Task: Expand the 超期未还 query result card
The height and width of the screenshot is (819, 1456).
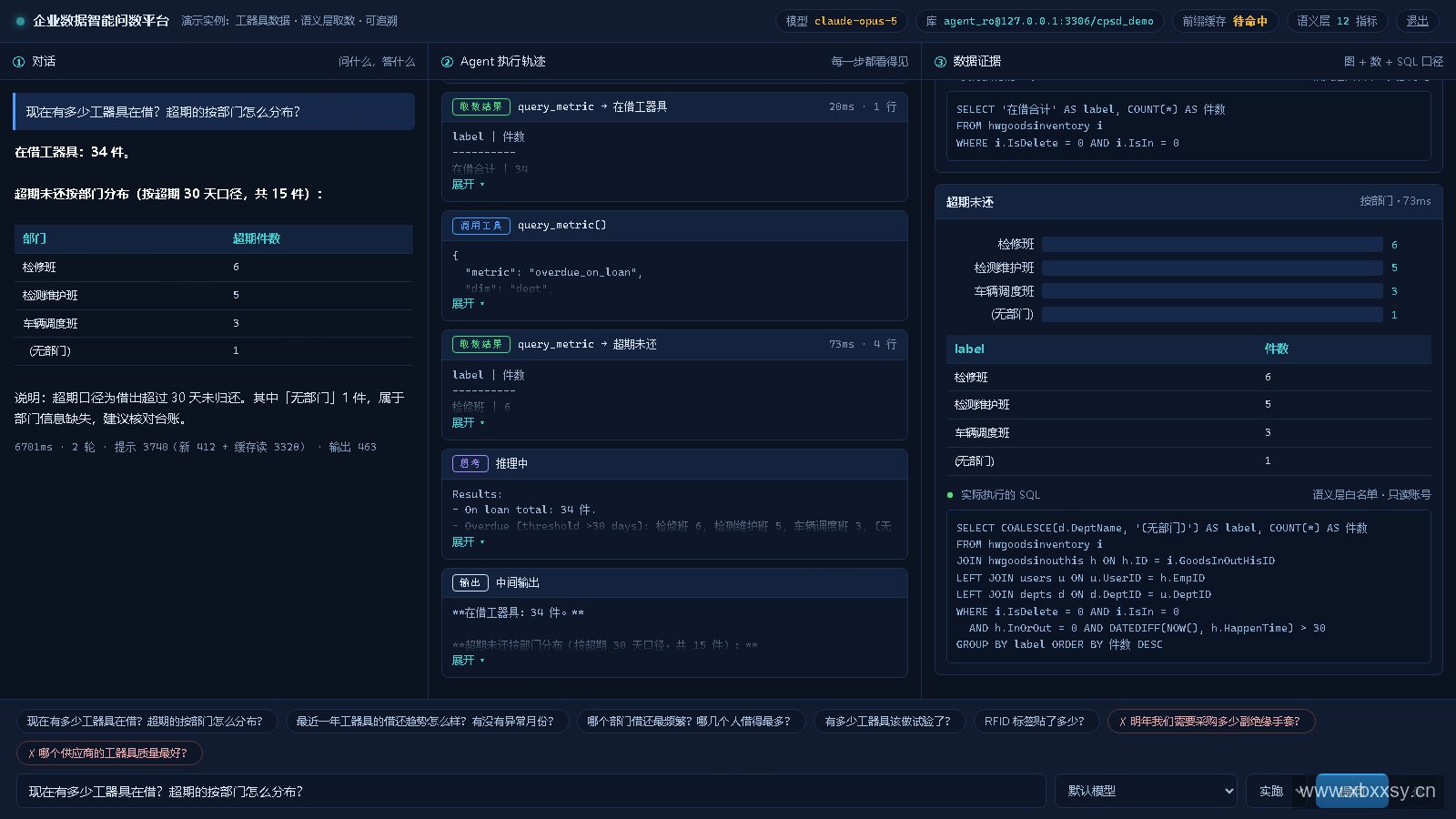Action: pyautogui.click(x=468, y=423)
